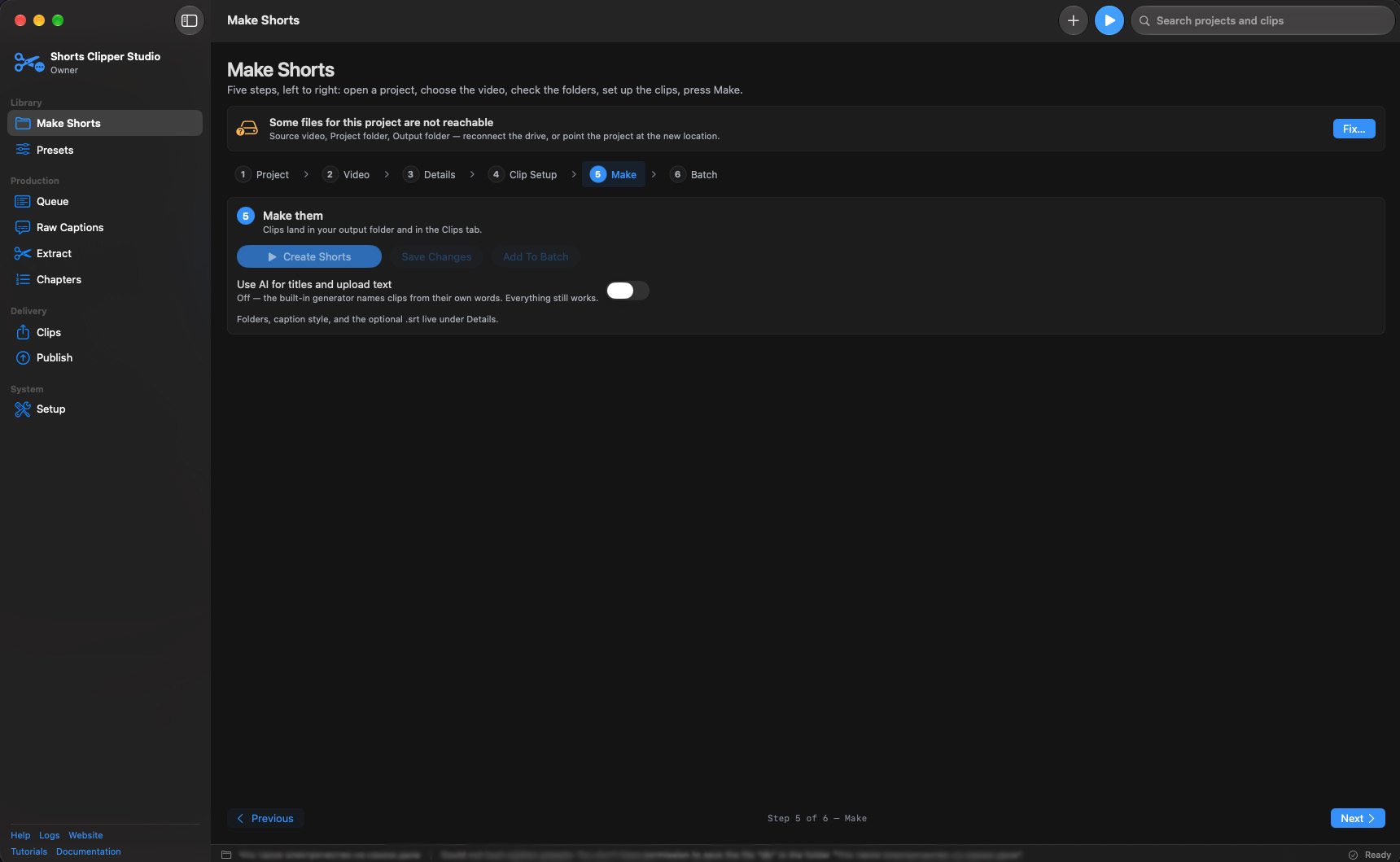
Task: Click Save Changes button
Action: pos(436,256)
